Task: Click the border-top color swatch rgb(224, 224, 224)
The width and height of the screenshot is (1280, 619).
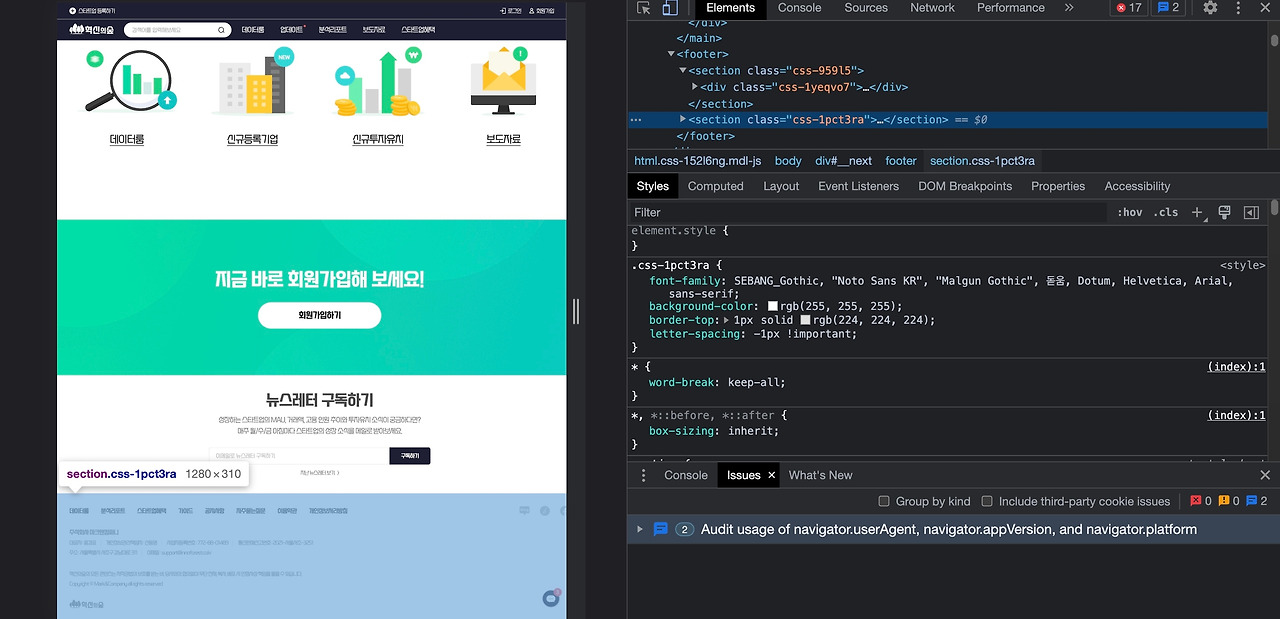Action: click(x=805, y=320)
